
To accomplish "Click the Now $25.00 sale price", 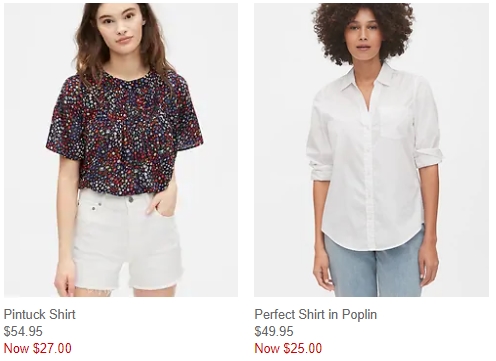I will 288,348.
